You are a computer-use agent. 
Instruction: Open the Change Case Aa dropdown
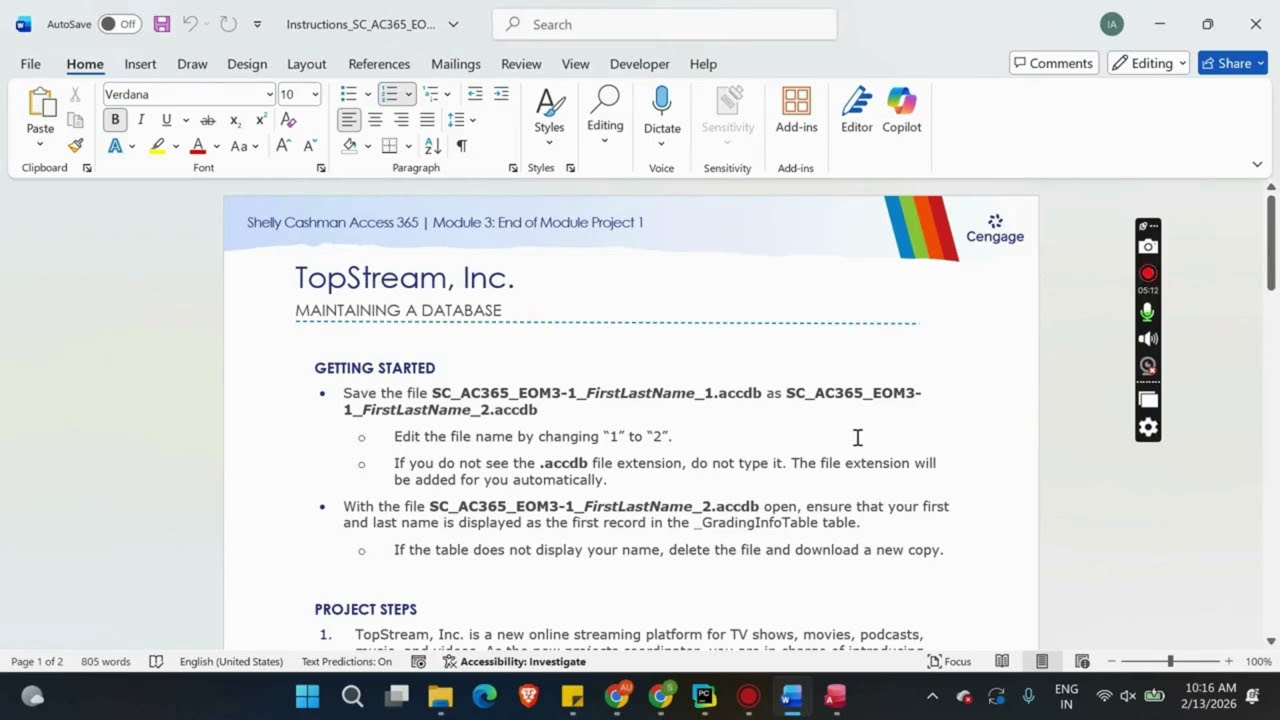[x=243, y=146]
